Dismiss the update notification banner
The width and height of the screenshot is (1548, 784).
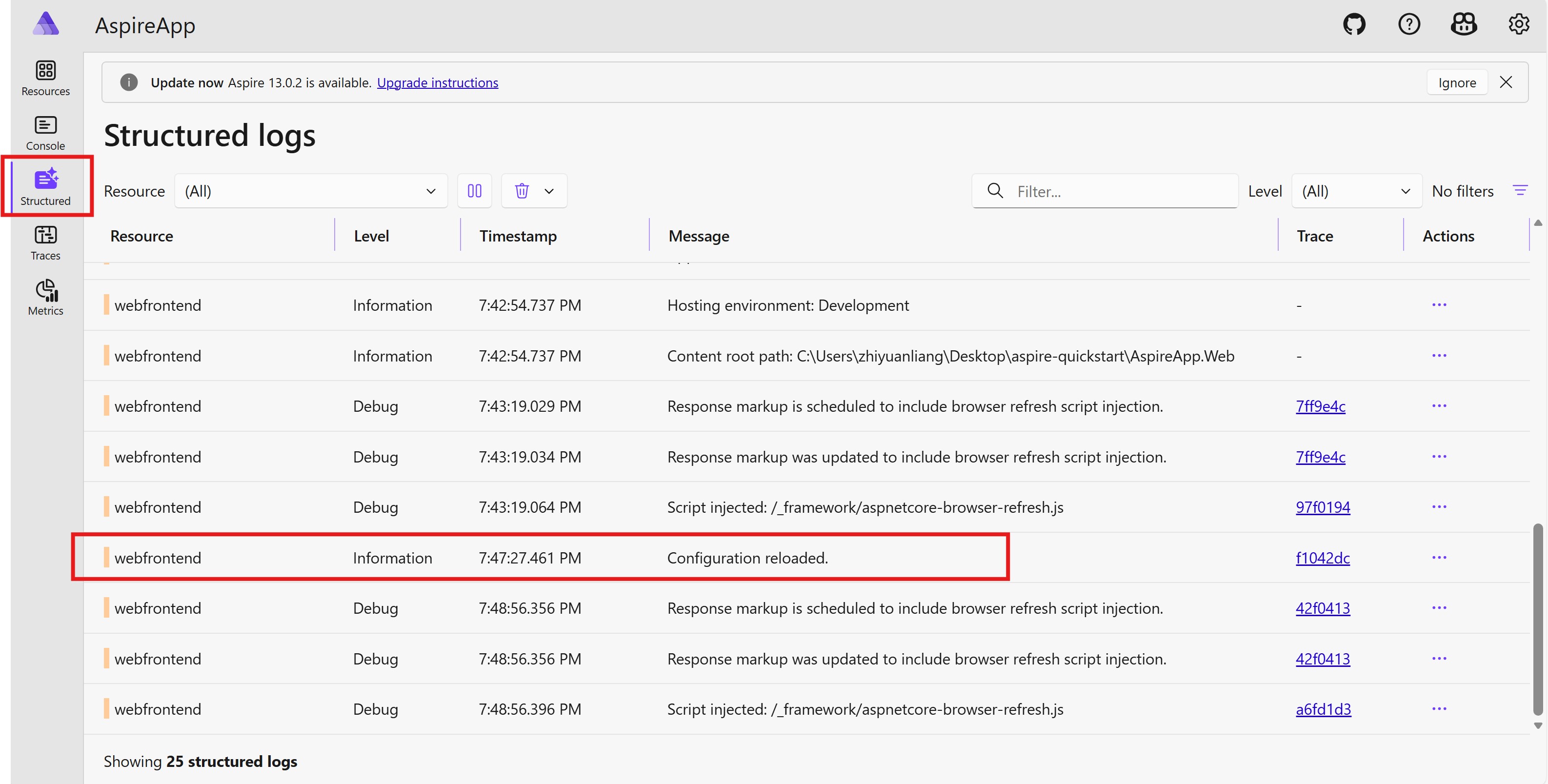click(x=1506, y=82)
